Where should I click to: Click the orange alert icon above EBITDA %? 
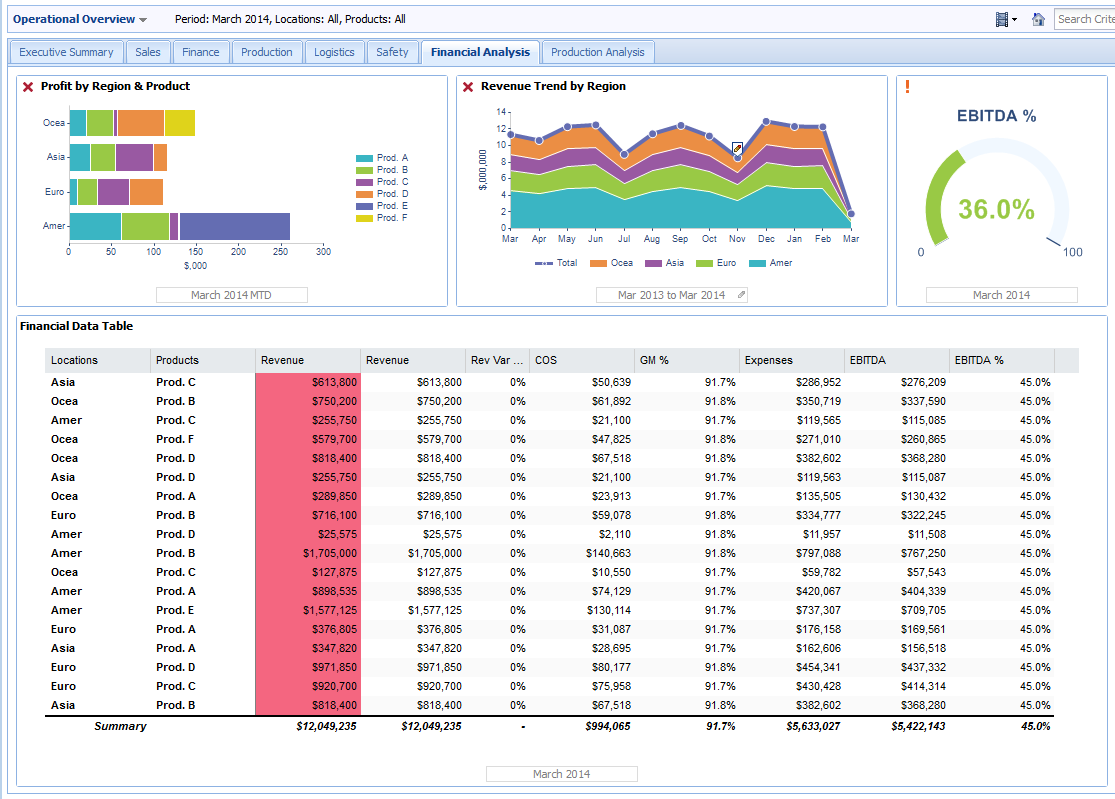click(x=907, y=87)
